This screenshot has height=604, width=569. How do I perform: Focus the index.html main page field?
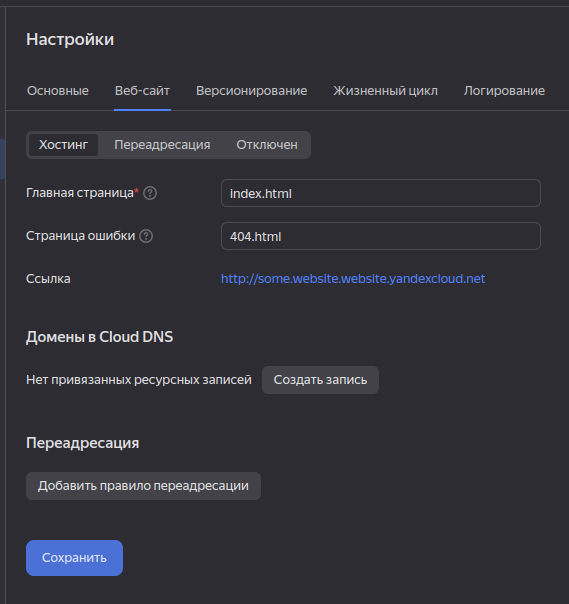coord(381,193)
